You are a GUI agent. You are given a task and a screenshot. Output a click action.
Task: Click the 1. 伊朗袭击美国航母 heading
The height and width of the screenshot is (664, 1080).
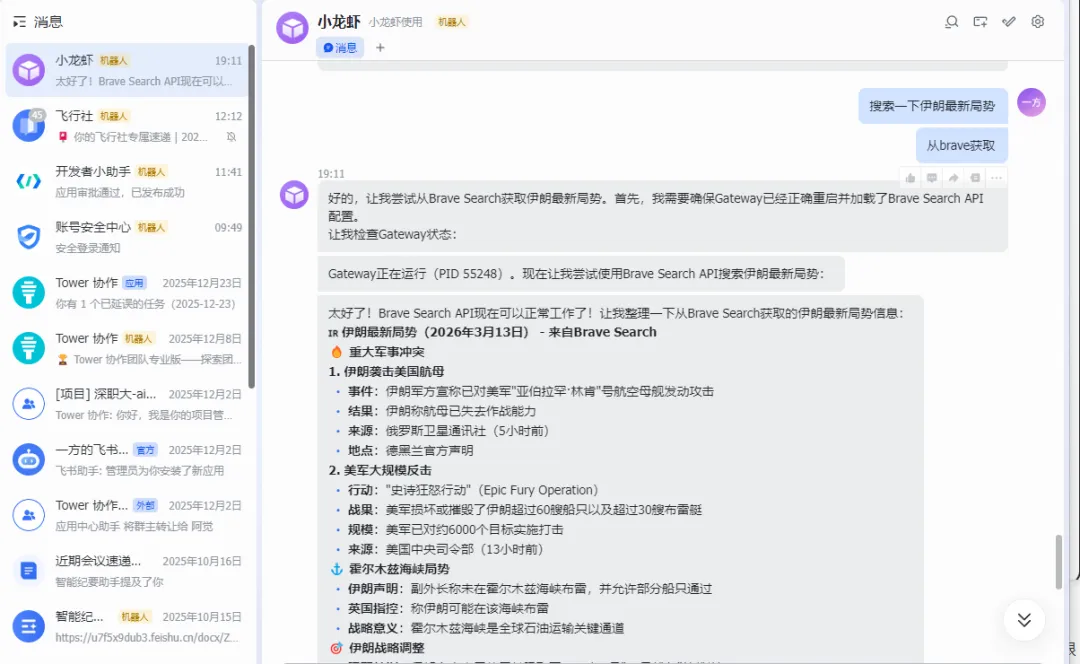386,371
